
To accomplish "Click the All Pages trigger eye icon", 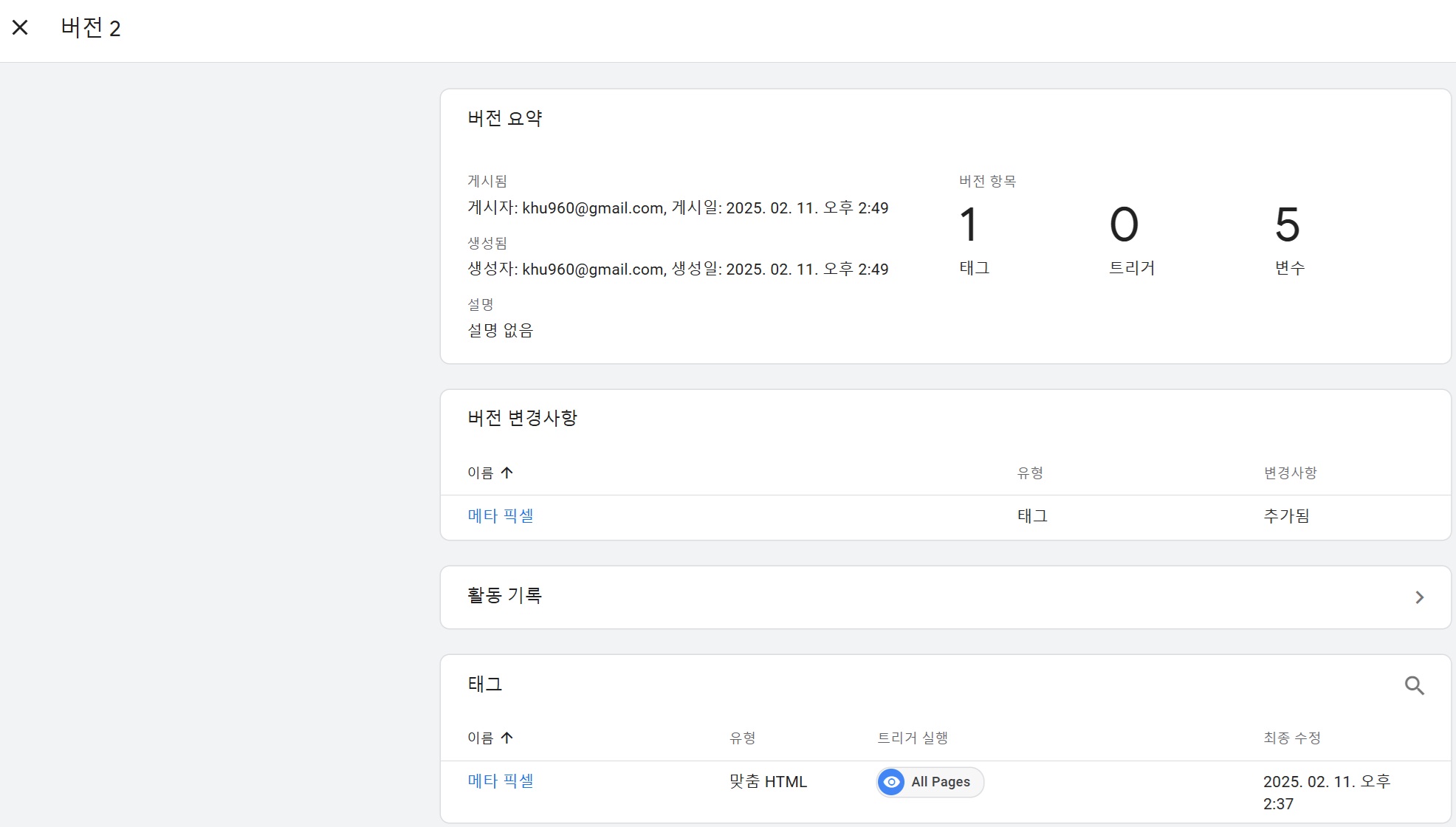I will 891,782.
